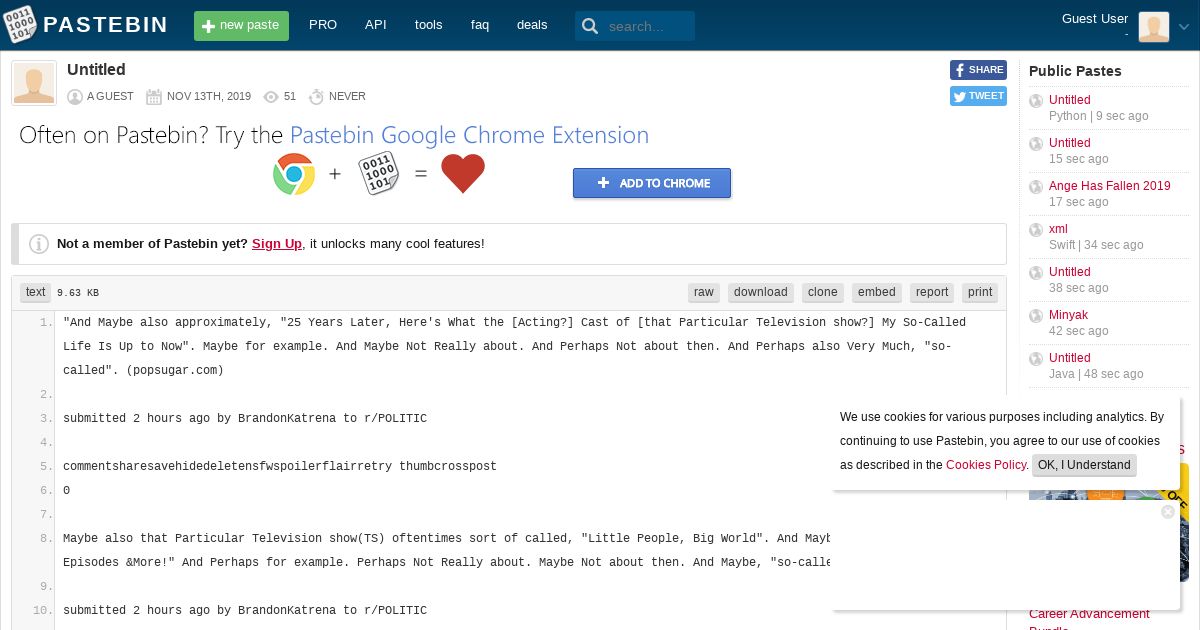1200x630 pixels.
Task: Open Untitled paste from 38 sec ago
Action: 1070,272
